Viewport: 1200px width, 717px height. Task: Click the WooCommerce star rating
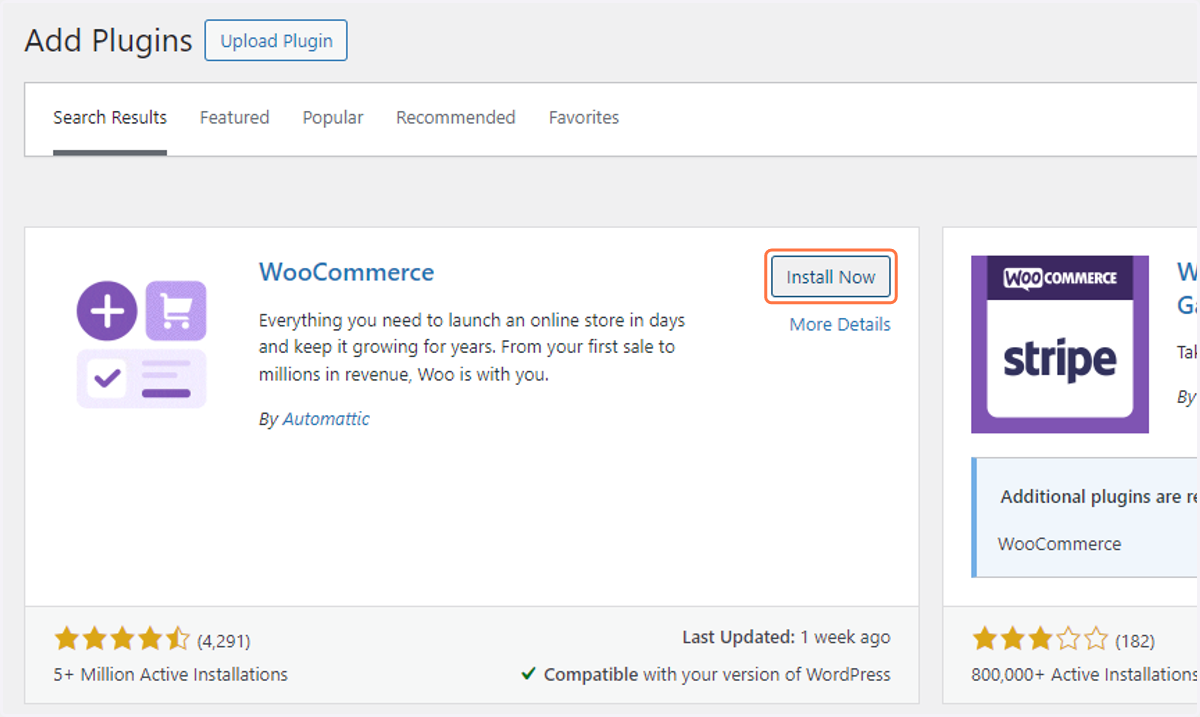coord(121,639)
